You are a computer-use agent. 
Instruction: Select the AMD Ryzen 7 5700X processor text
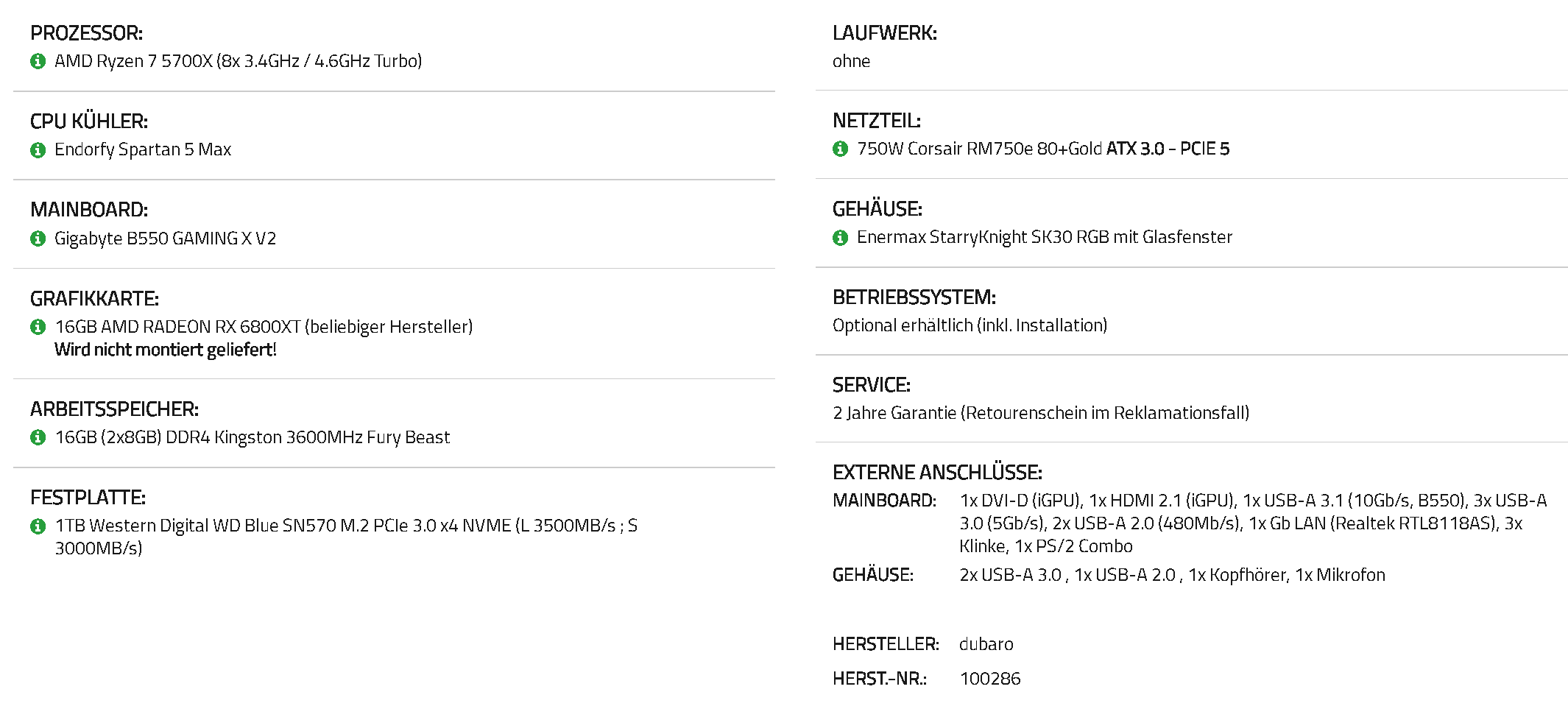tap(239, 61)
